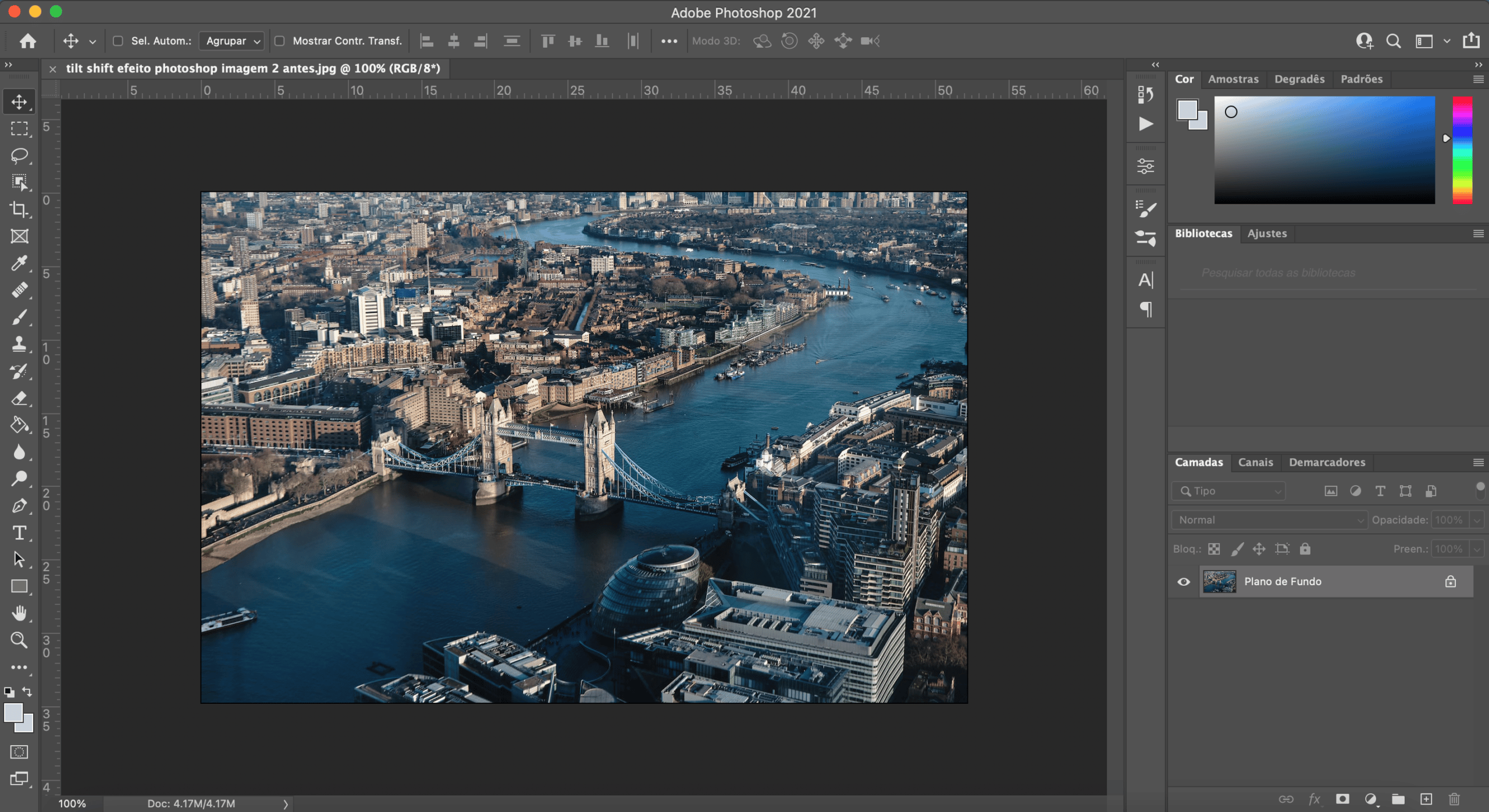Delete layer using the trash icon
Image resolution: width=1489 pixels, height=812 pixels.
(x=1454, y=799)
